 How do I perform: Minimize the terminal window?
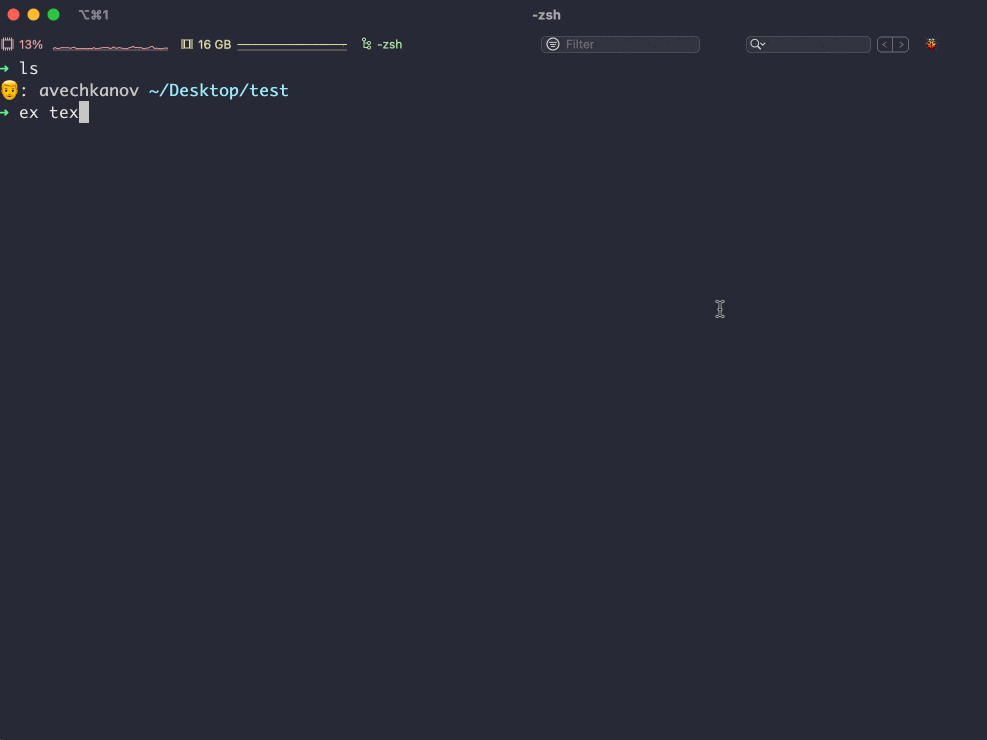[x=33, y=14]
